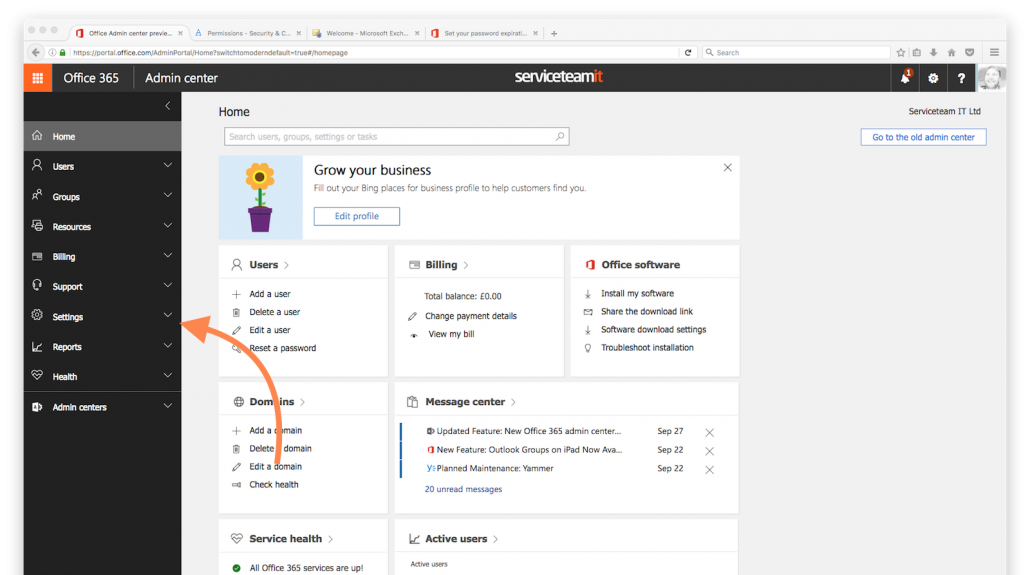Click the Groups icon in sidebar
Image resolution: width=1030 pixels, height=575 pixels.
pyautogui.click(x=37, y=195)
